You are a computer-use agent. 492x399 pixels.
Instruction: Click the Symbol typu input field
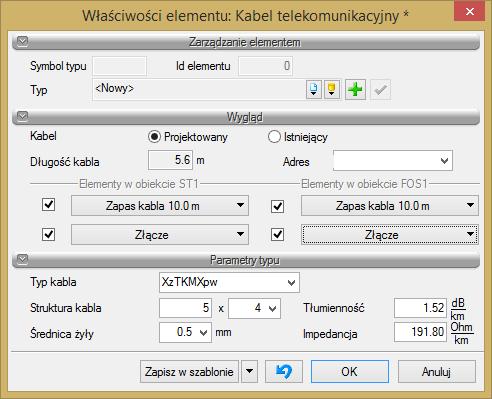(119, 66)
